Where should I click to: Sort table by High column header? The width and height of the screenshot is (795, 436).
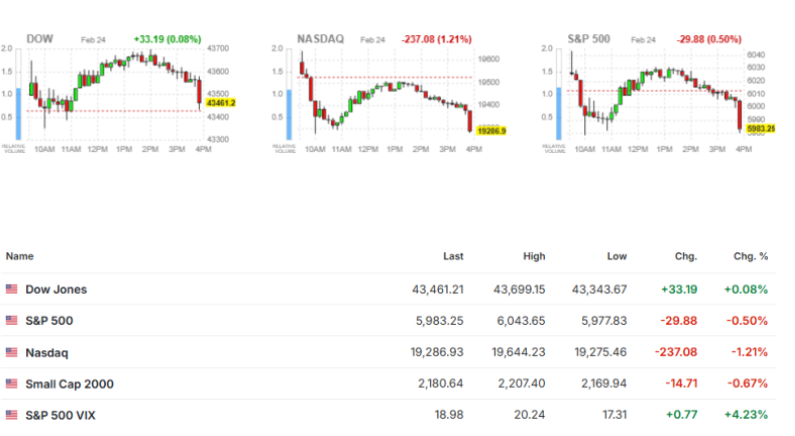tap(534, 256)
